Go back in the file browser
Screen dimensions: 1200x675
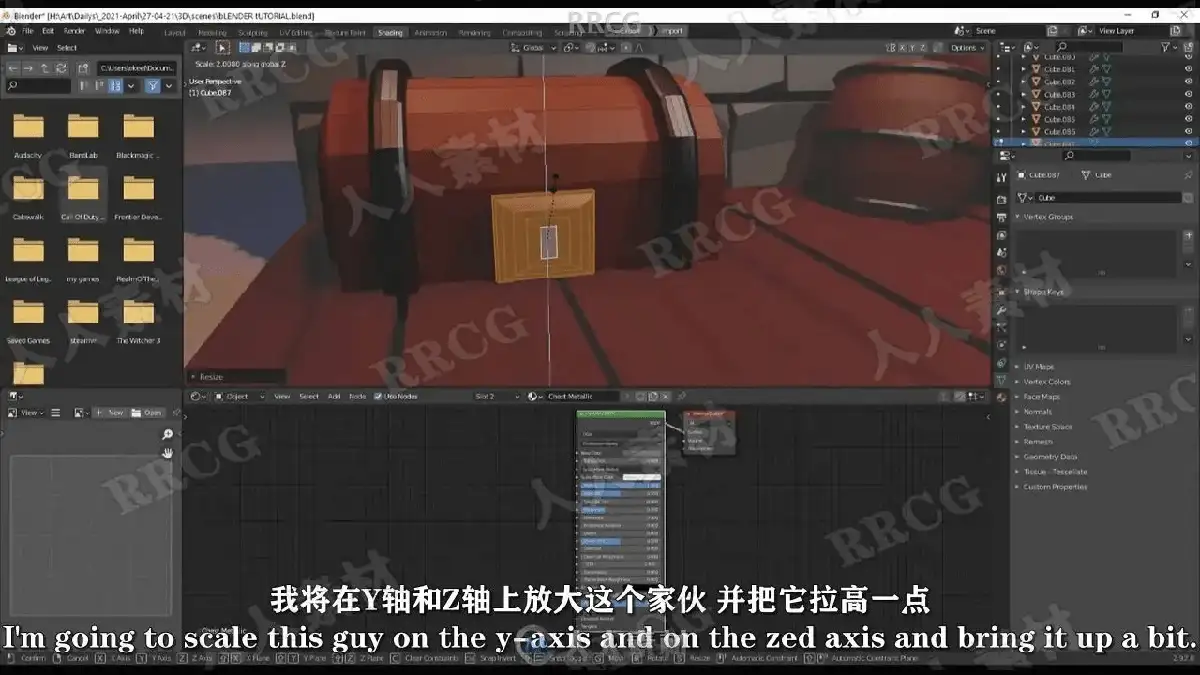(12, 67)
